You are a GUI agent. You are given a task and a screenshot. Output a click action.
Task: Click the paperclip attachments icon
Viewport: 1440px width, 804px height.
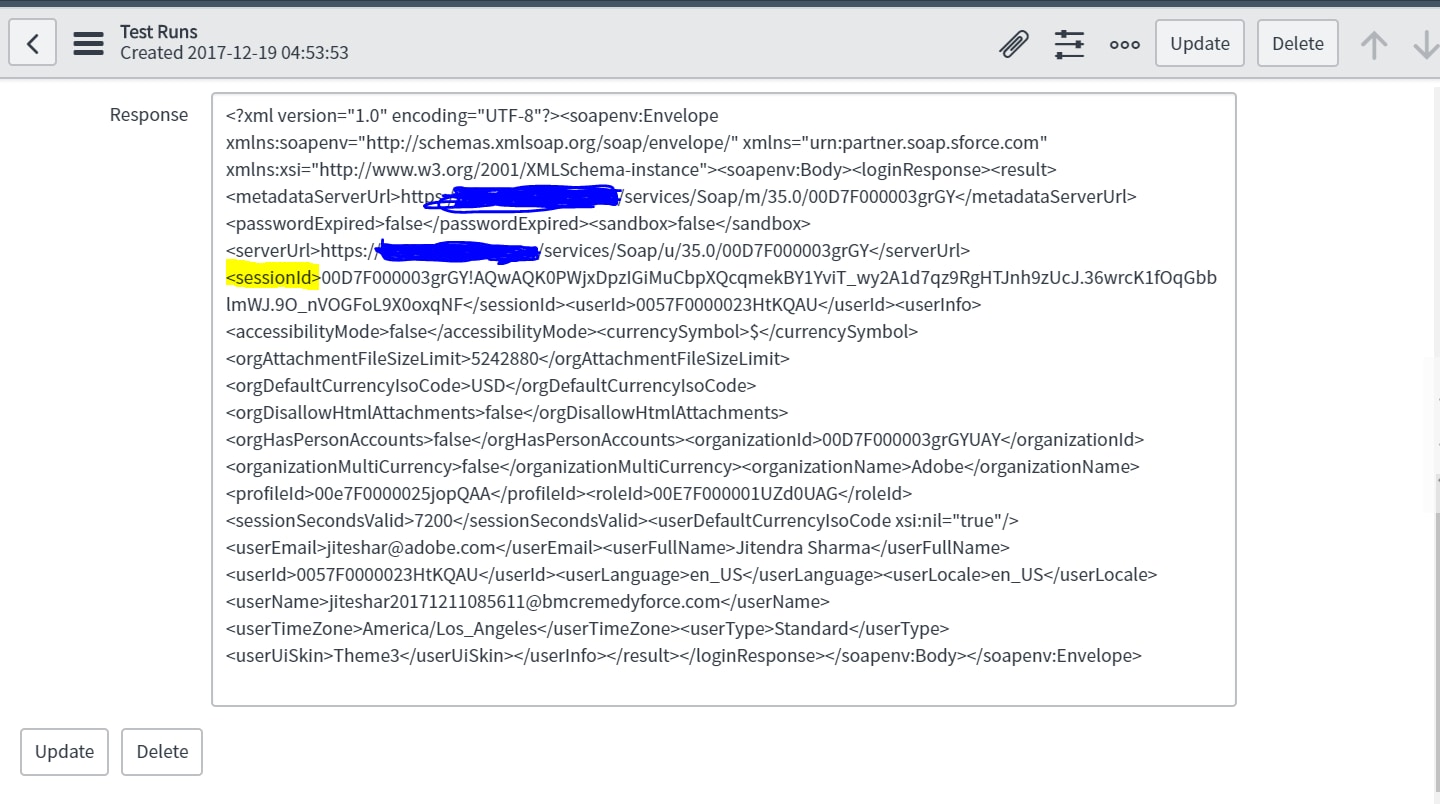1014,44
